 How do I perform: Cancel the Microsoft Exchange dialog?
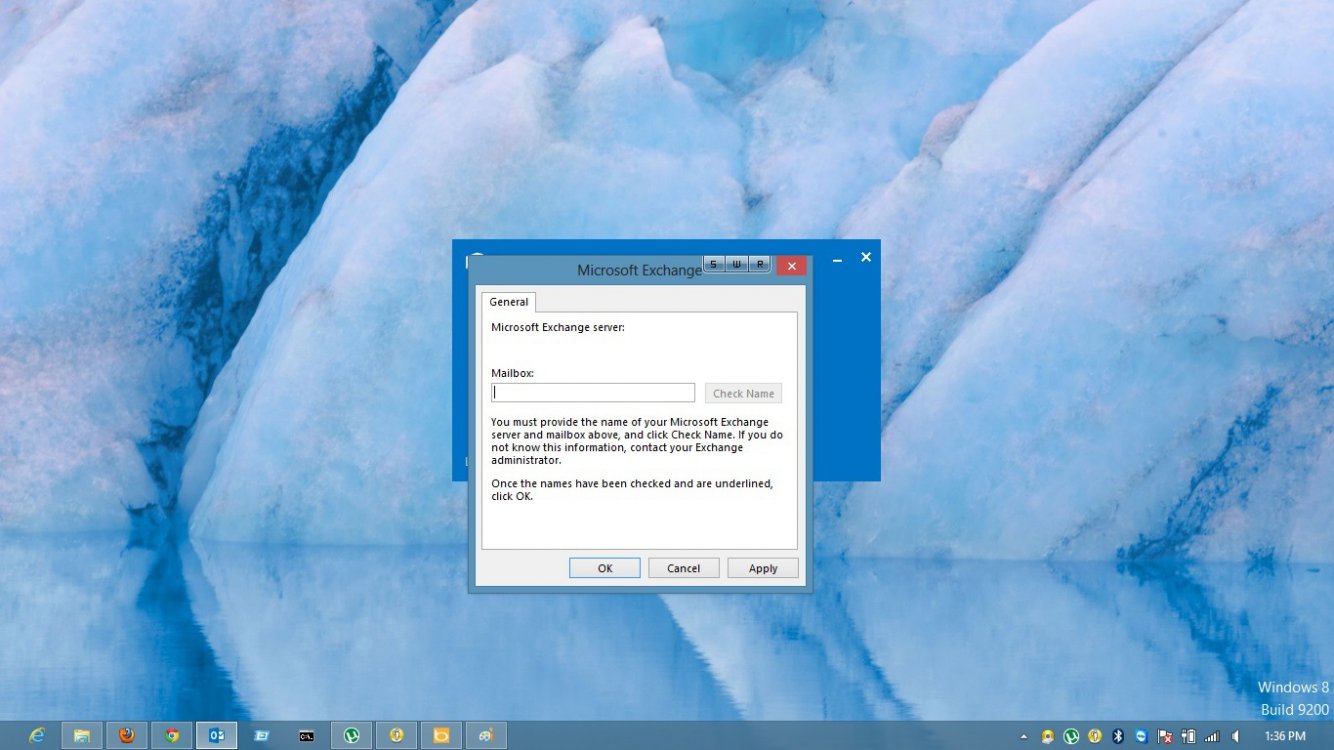pyautogui.click(x=684, y=568)
